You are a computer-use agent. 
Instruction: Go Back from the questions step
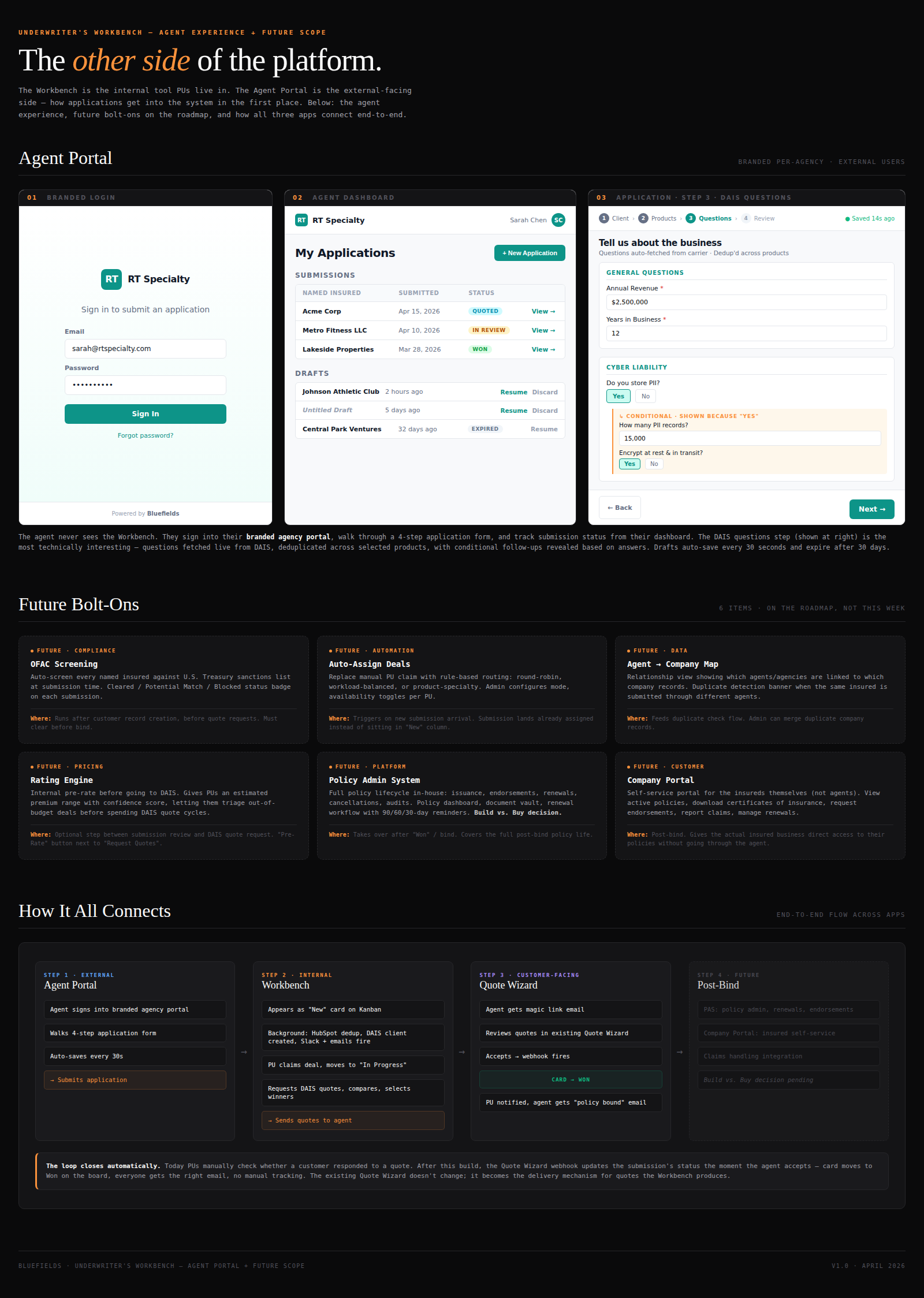tap(619, 507)
